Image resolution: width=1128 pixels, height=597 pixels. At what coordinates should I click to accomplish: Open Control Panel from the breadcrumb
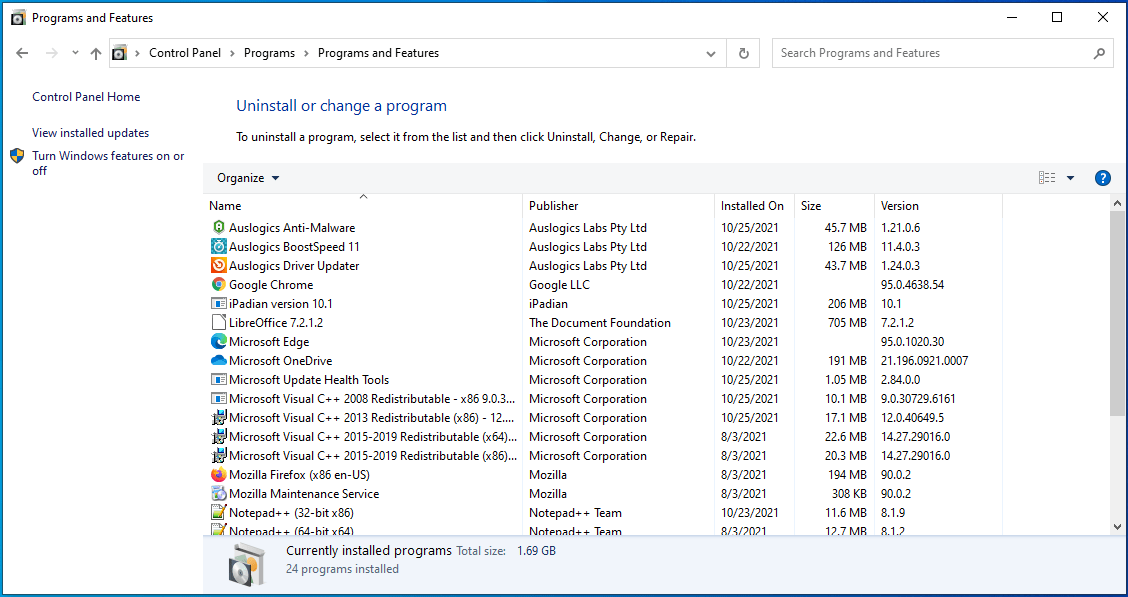185,52
